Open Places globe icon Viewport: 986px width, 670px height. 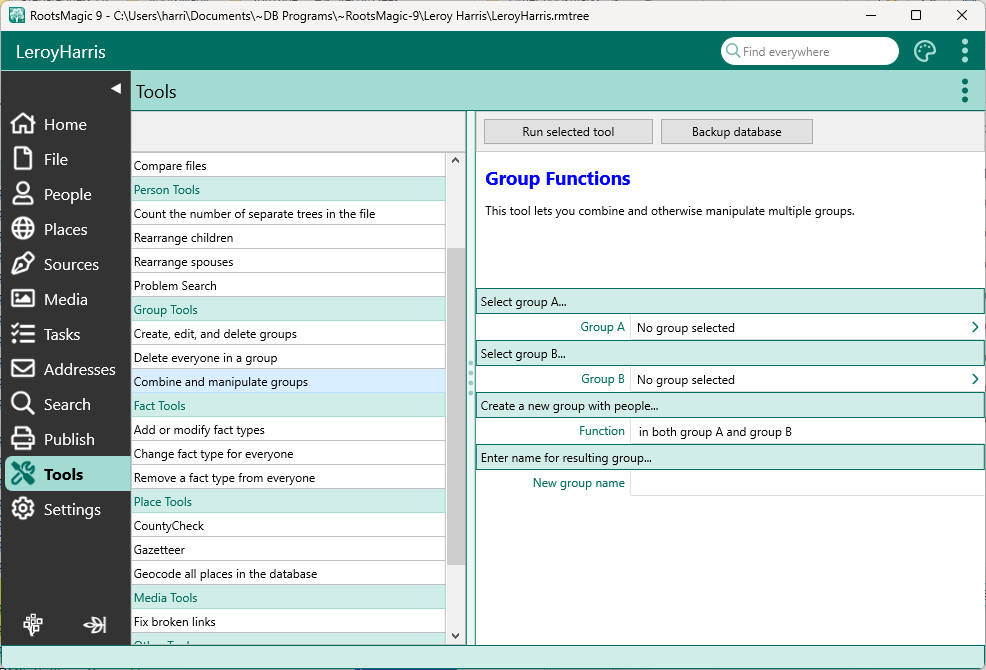pyautogui.click(x=23, y=230)
